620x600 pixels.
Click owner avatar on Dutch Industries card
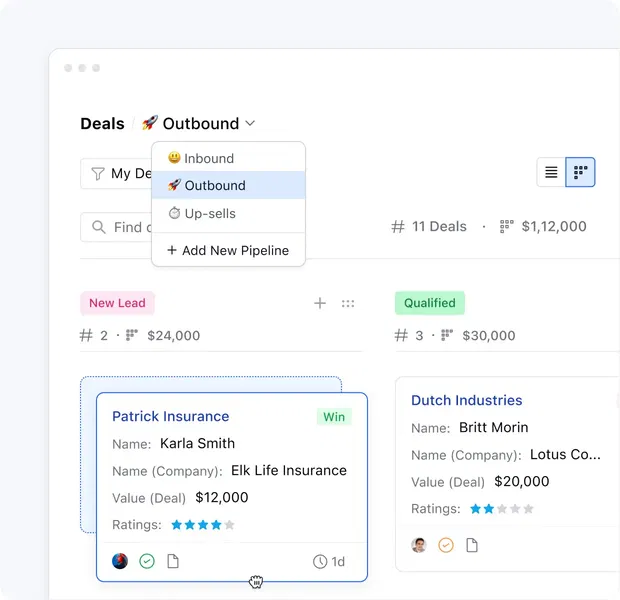point(419,545)
